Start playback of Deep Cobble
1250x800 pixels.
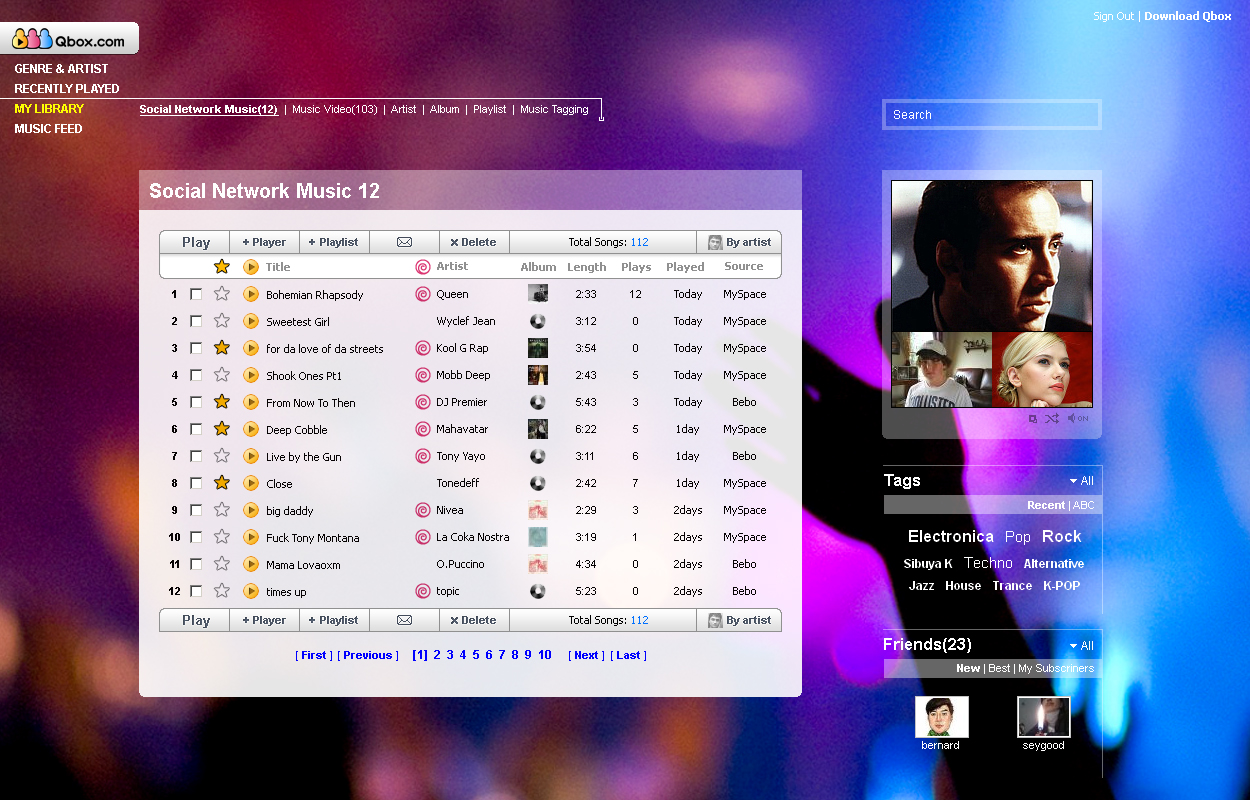[251, 429]
